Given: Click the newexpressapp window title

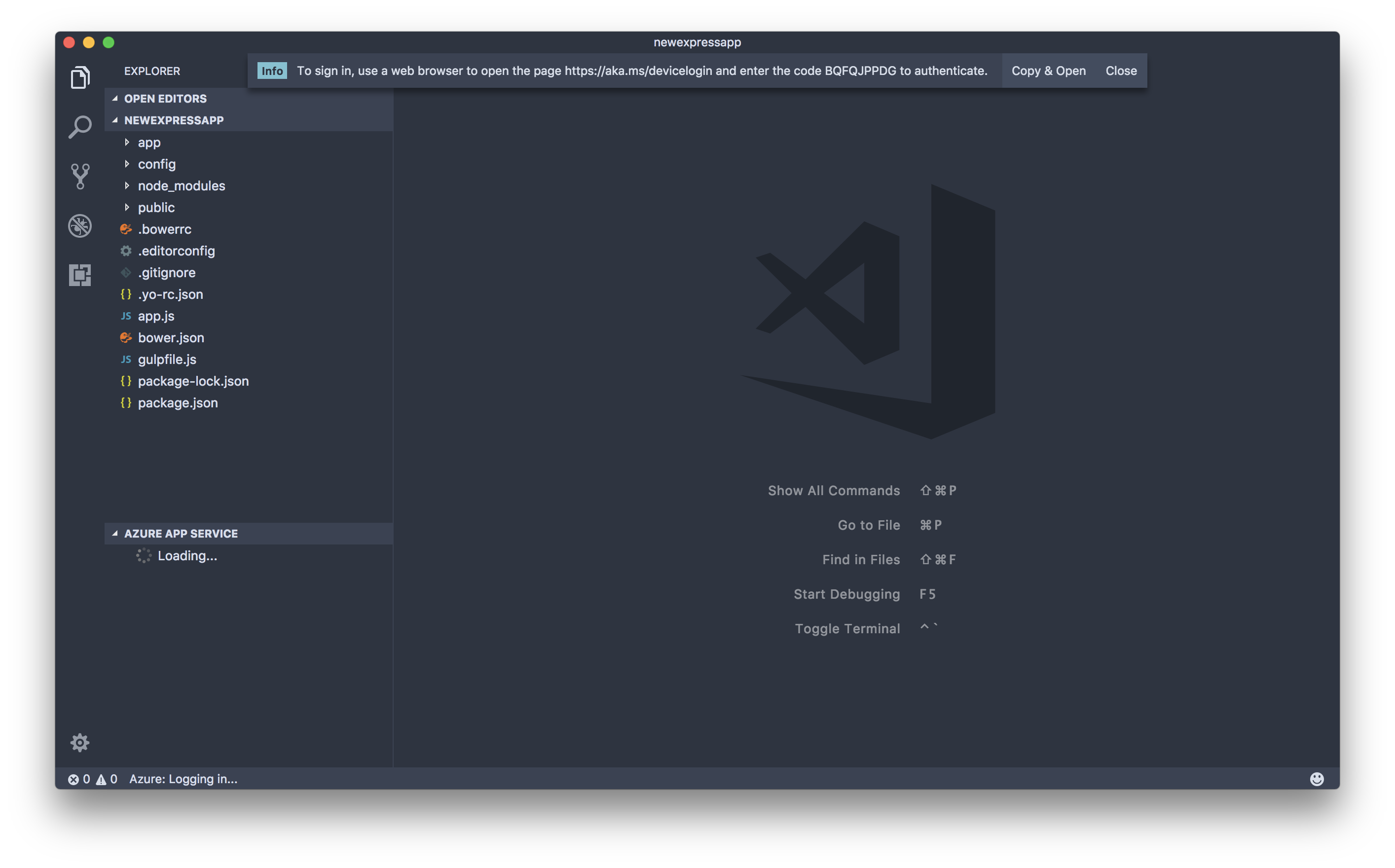Looking at the screenshot, I should (697, 42).
